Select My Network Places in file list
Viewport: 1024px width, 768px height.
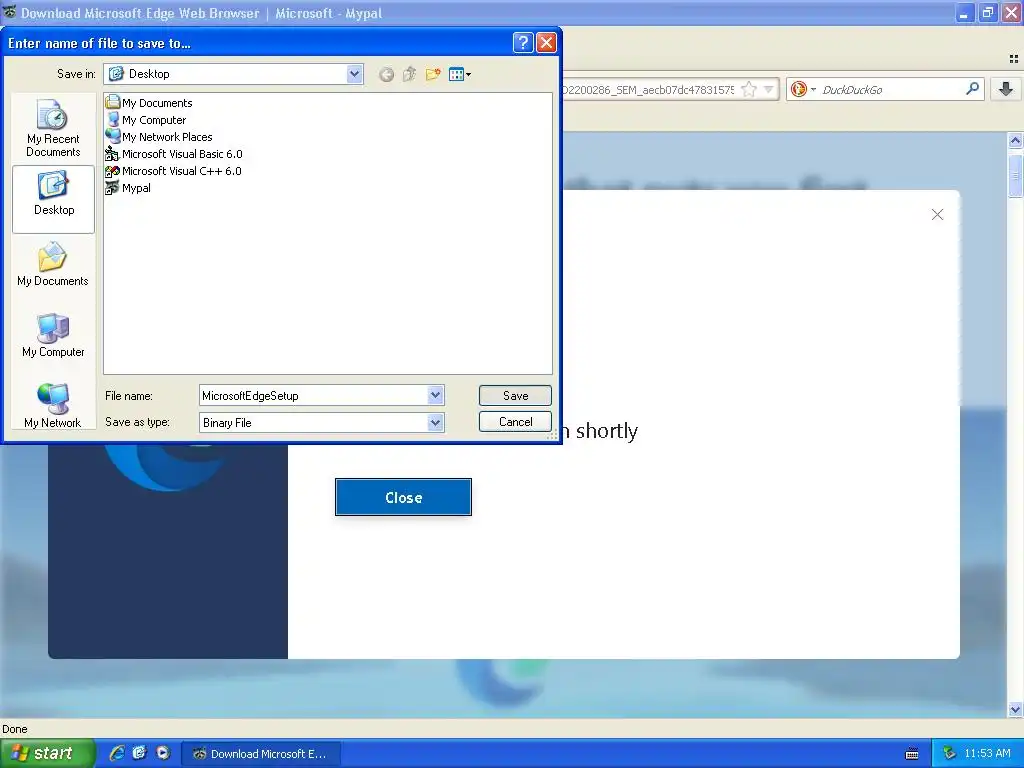[x=159, y=136]
